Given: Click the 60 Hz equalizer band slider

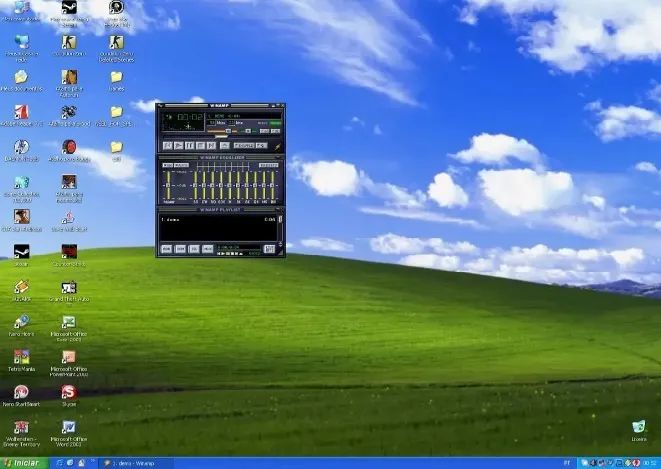Looking at the screenshot, I should 196,185.
